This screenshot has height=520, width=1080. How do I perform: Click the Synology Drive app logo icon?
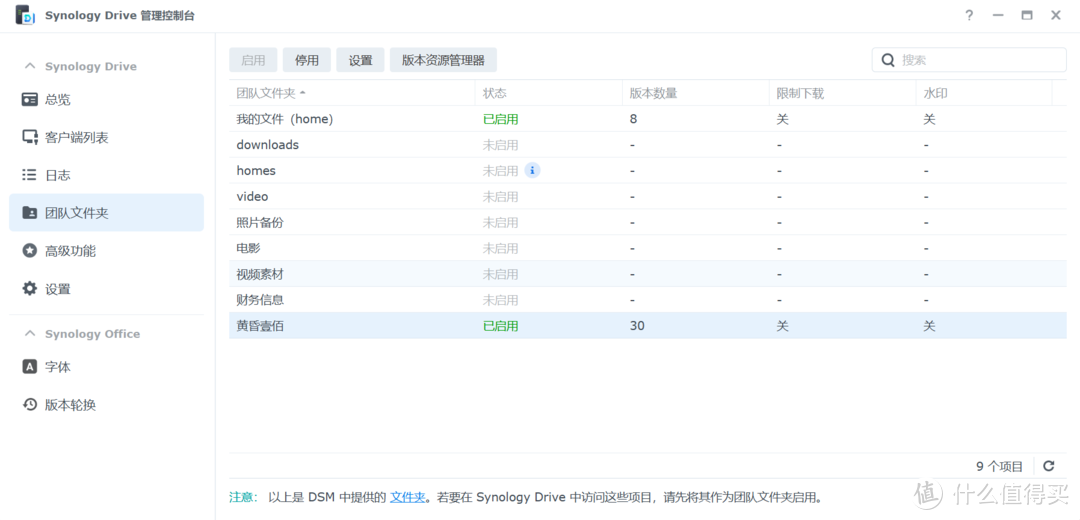pos(25,15)
